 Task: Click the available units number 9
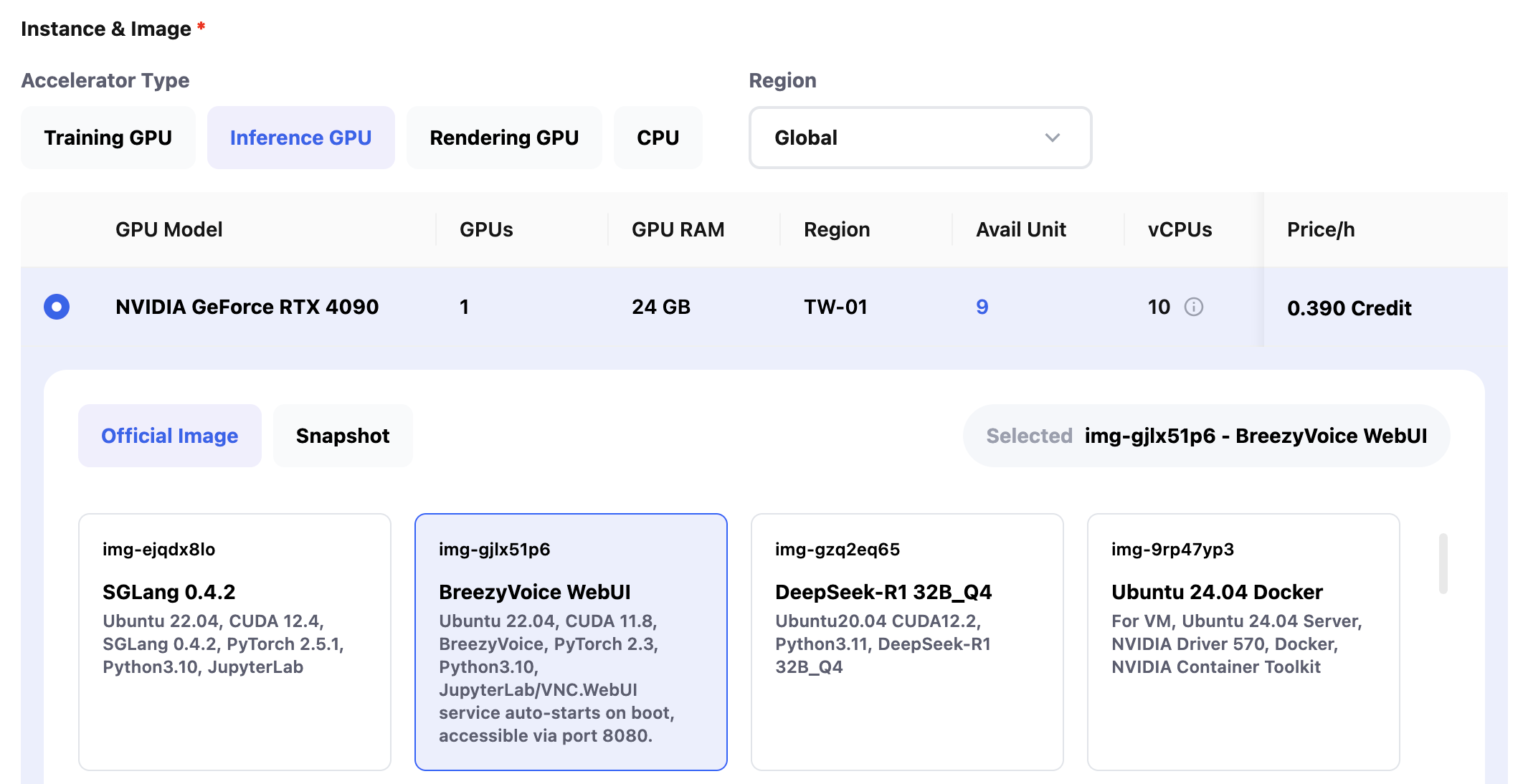tap(982, 307)
